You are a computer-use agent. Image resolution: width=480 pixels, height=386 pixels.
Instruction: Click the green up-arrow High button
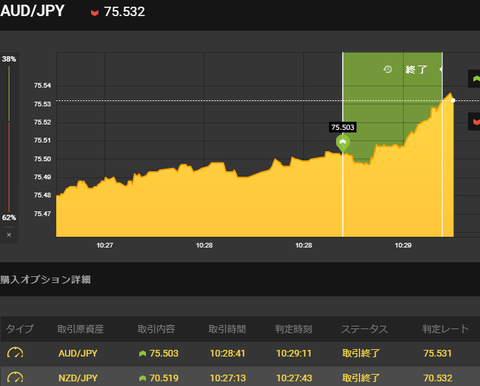(475, 79)
